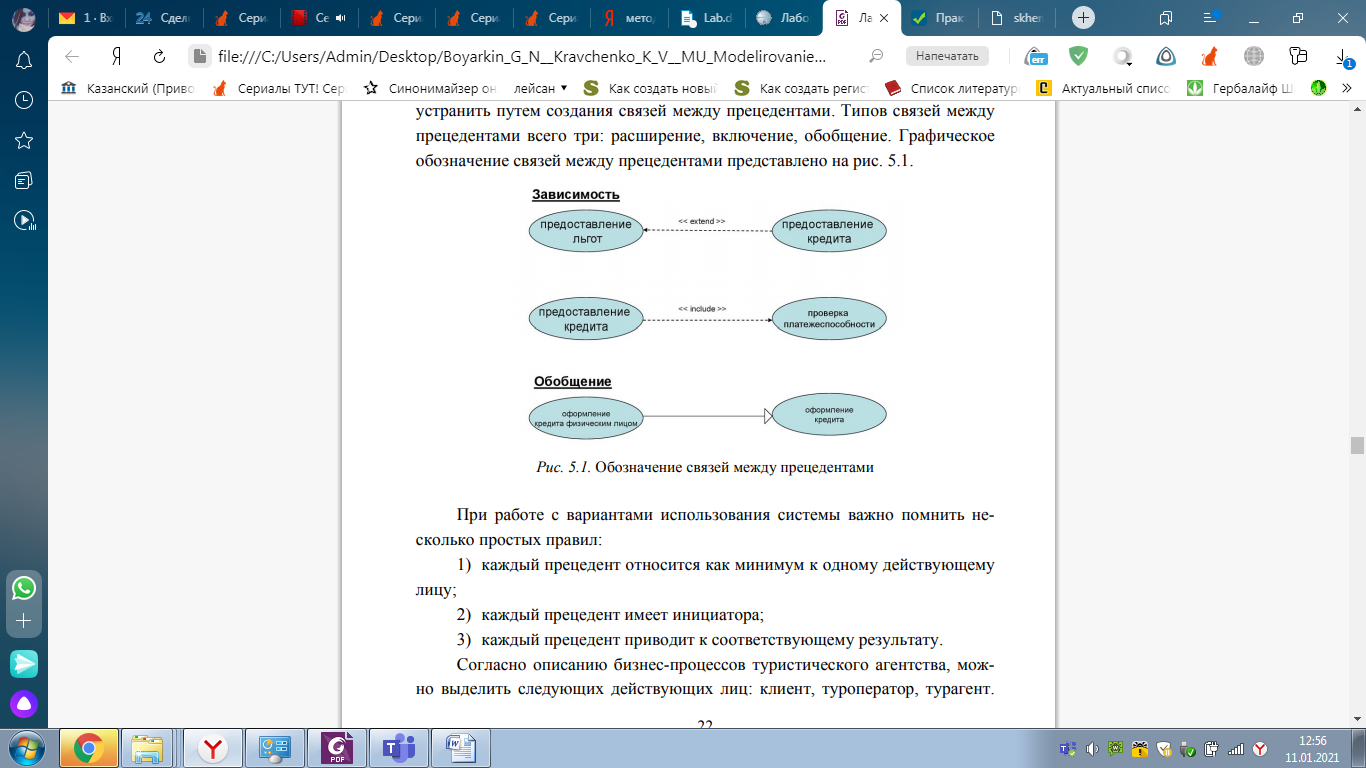Open the browser main menu
1366x768 pixels.
click(1211, 17)
